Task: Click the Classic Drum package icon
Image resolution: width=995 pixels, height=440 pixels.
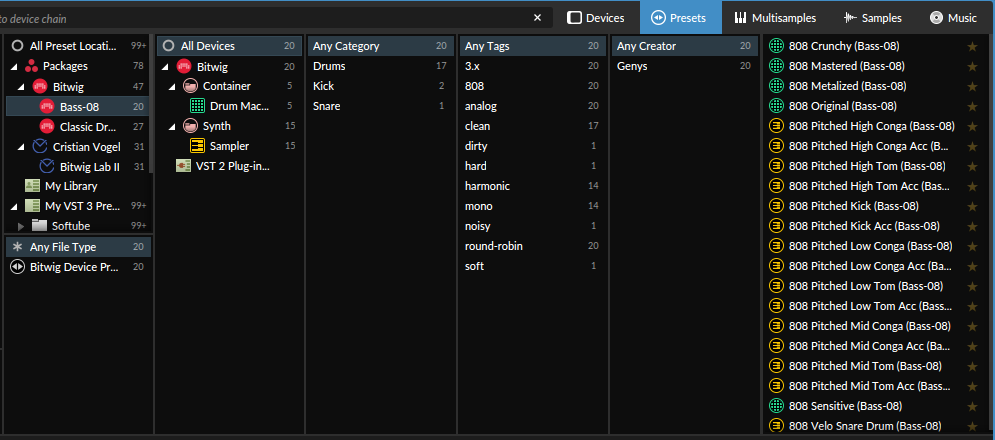Action: [47, 126]
